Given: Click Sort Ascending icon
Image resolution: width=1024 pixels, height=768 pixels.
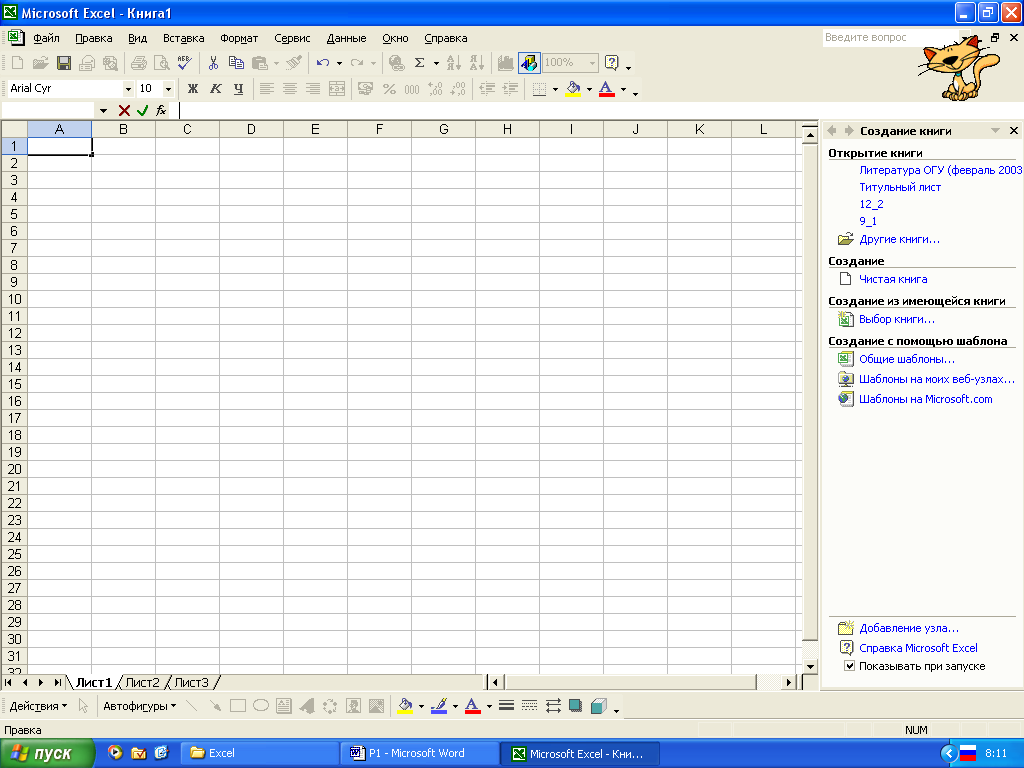Looking at the screenshot, I should [453, 63].
